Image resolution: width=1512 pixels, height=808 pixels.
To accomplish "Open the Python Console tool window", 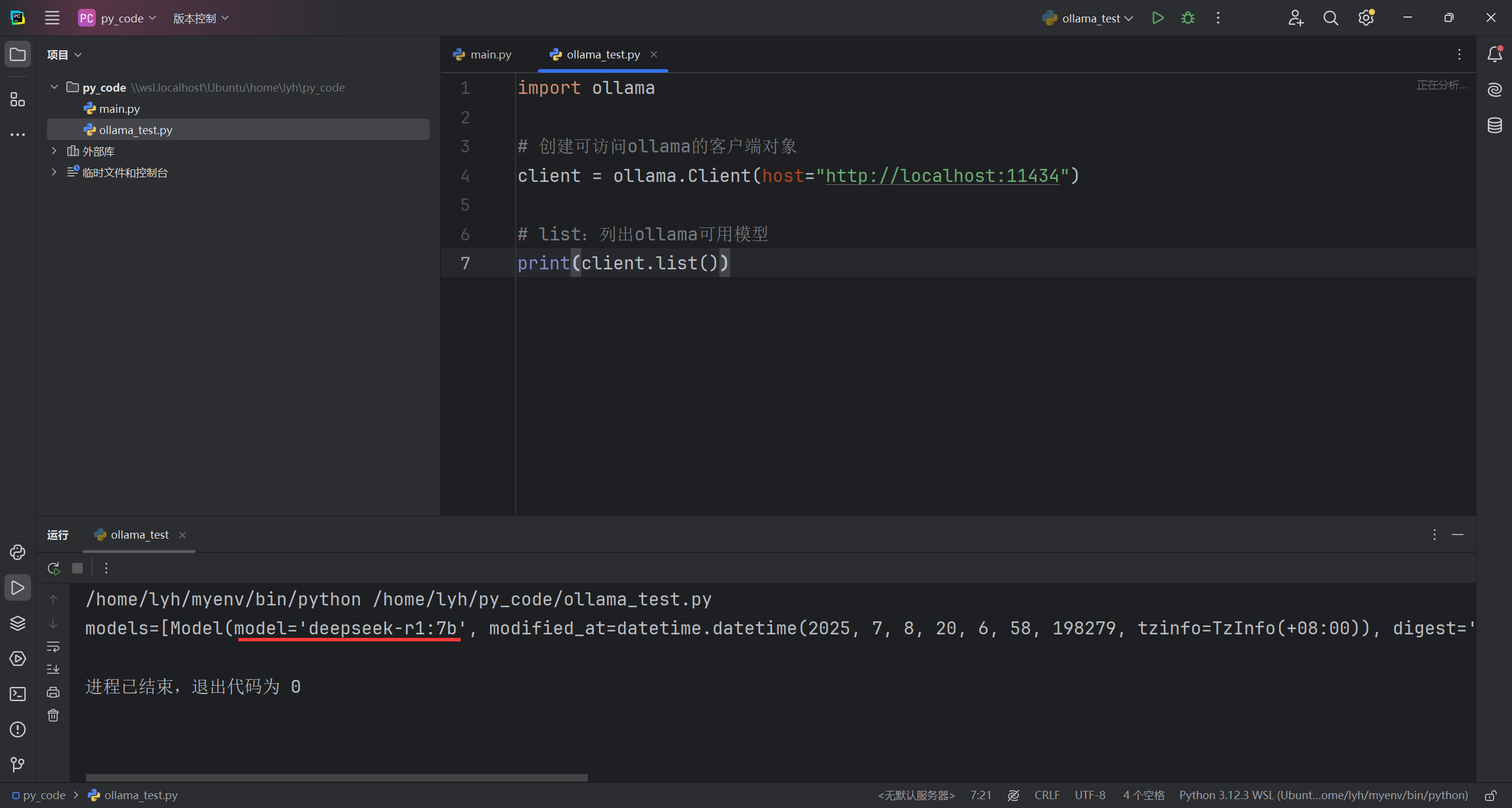I will (x=17, y=552).
